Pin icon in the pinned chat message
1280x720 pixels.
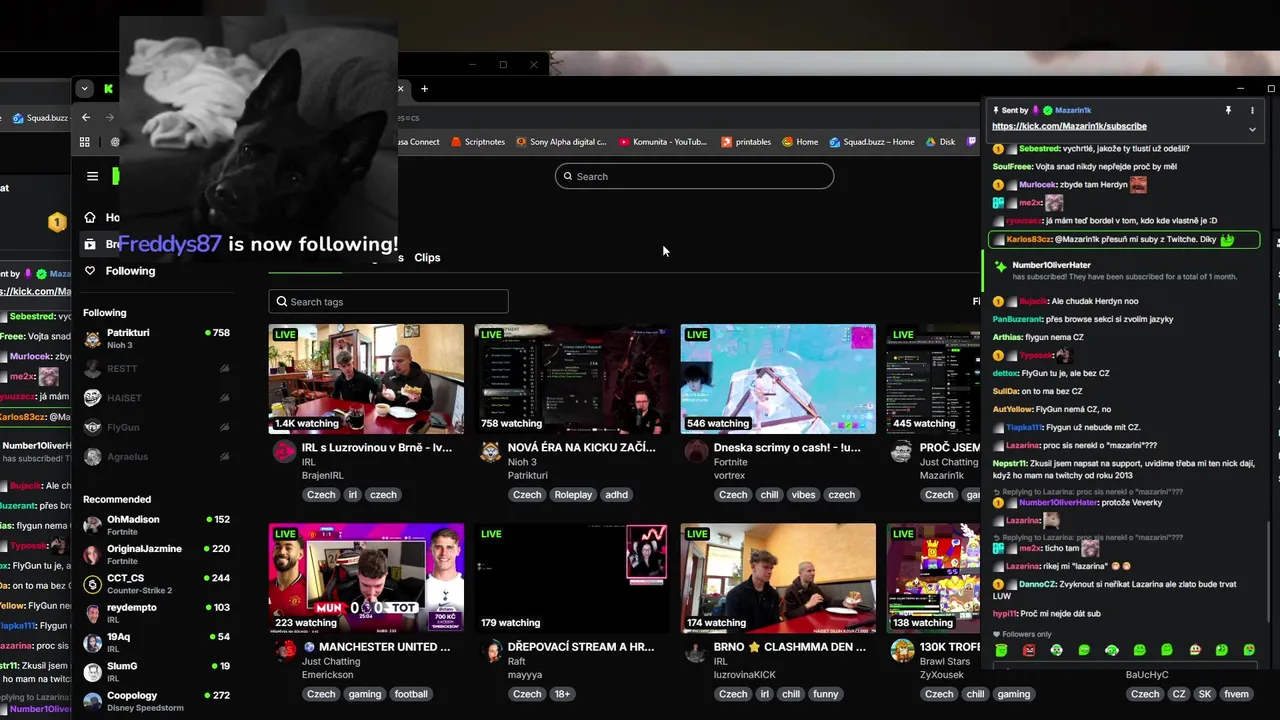[1228, 110]
